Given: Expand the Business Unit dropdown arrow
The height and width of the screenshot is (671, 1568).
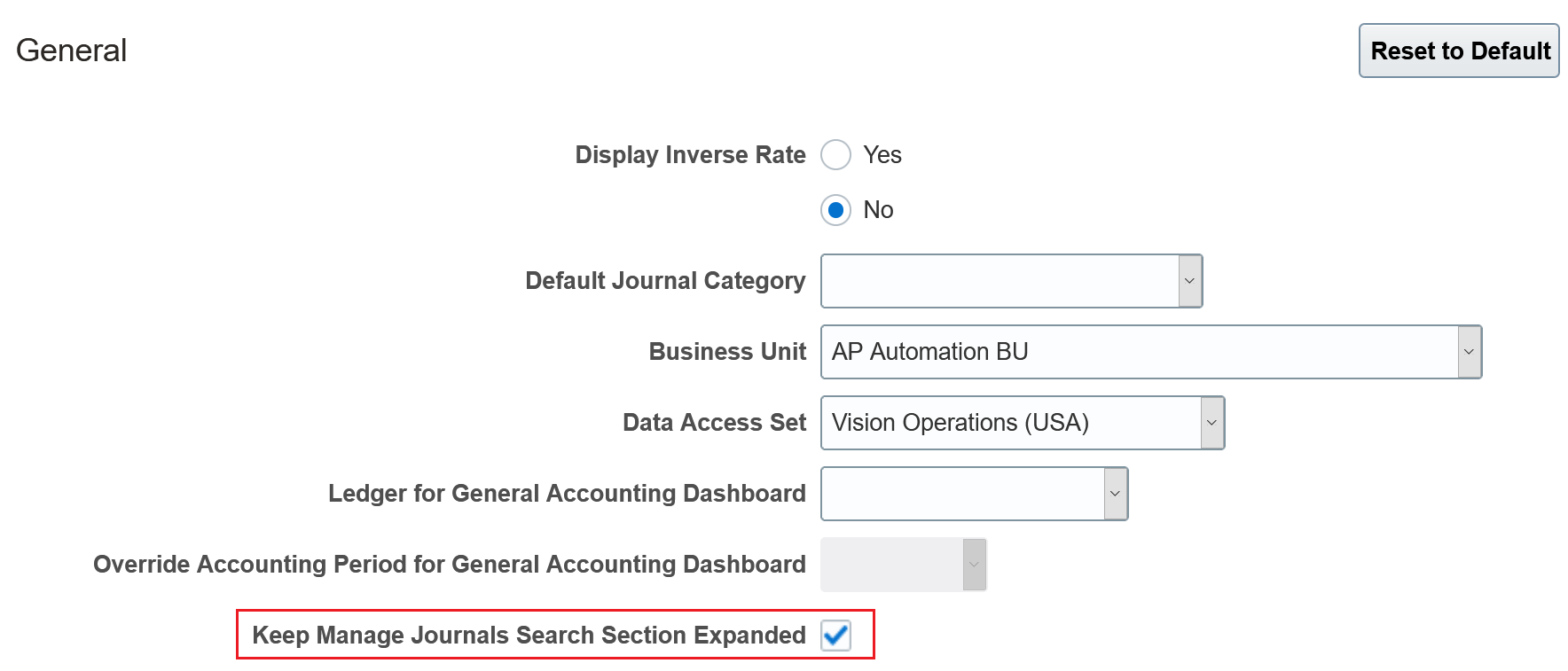Looking at the screenshot, I should coord(1470,352).
